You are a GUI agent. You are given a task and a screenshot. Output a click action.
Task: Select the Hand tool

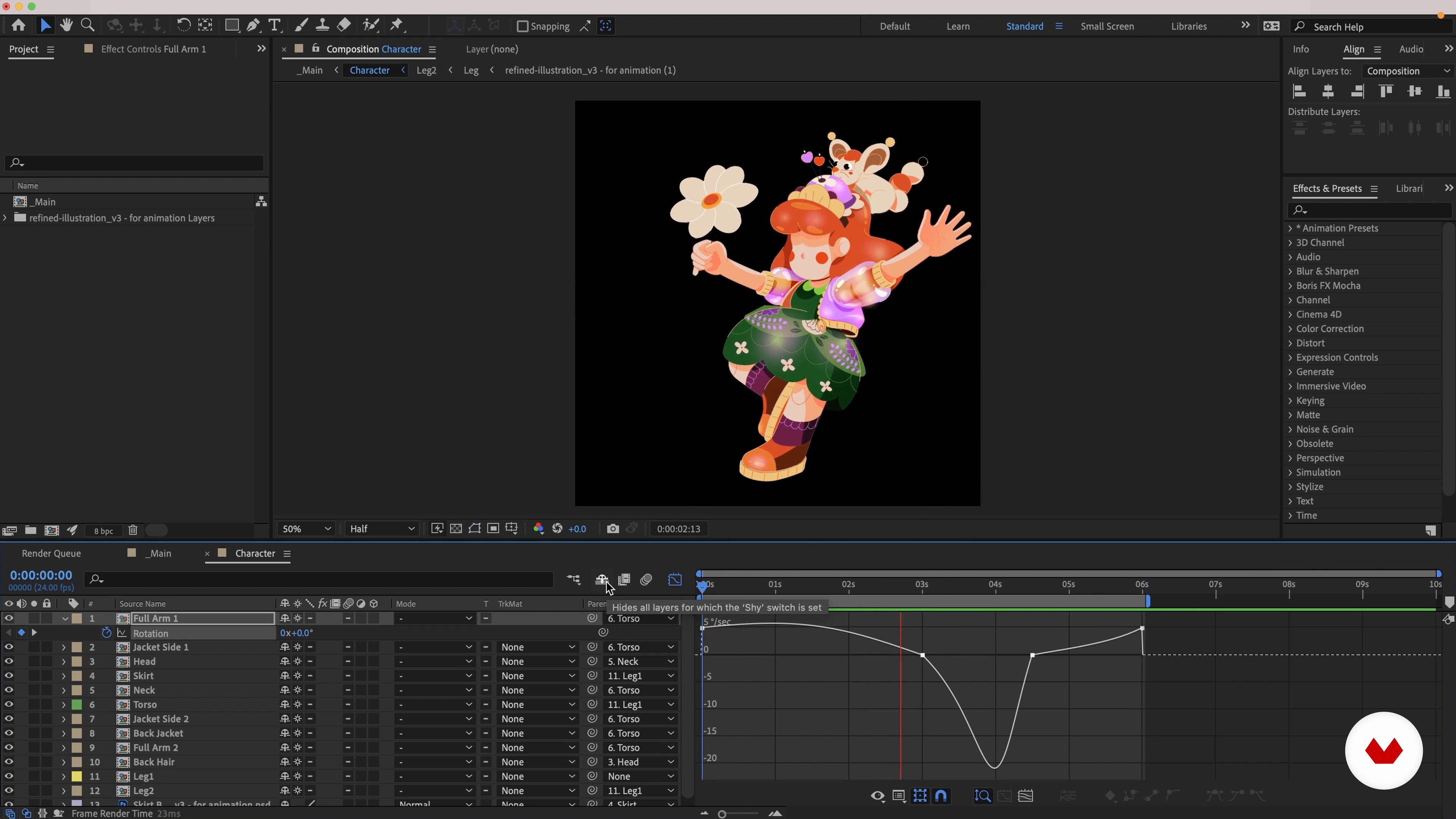coord(66,25)
